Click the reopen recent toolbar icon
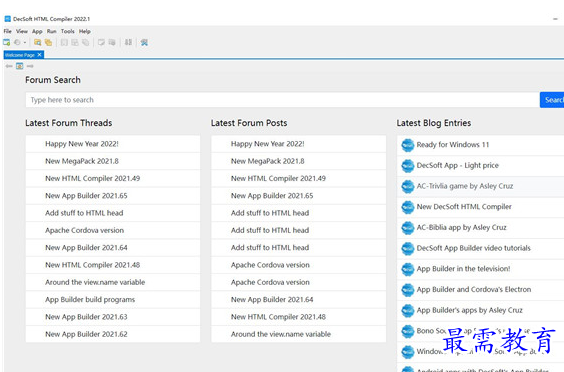Image resolution: width=564 pixels, height=372 pixels. (x=17, y=42)
